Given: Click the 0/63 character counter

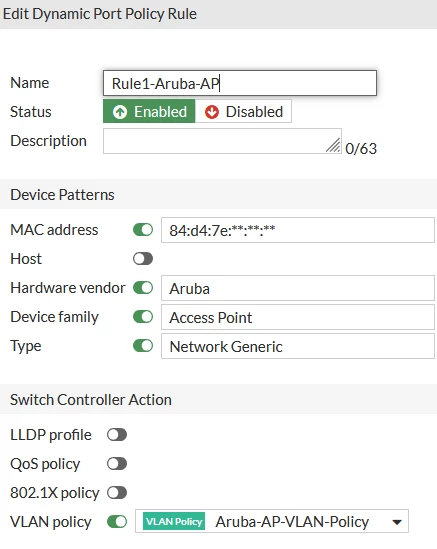Looking at the screenshot, I should pos(361,149).
